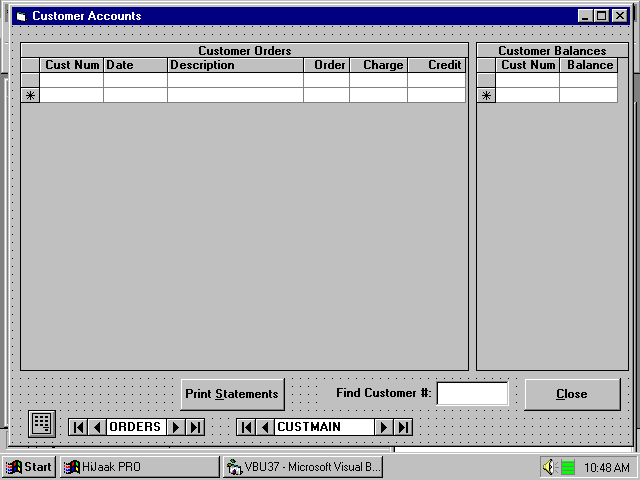Click the Find Customer # text box
The width and height of the screenshot is (640, 480).
point(472,394)
